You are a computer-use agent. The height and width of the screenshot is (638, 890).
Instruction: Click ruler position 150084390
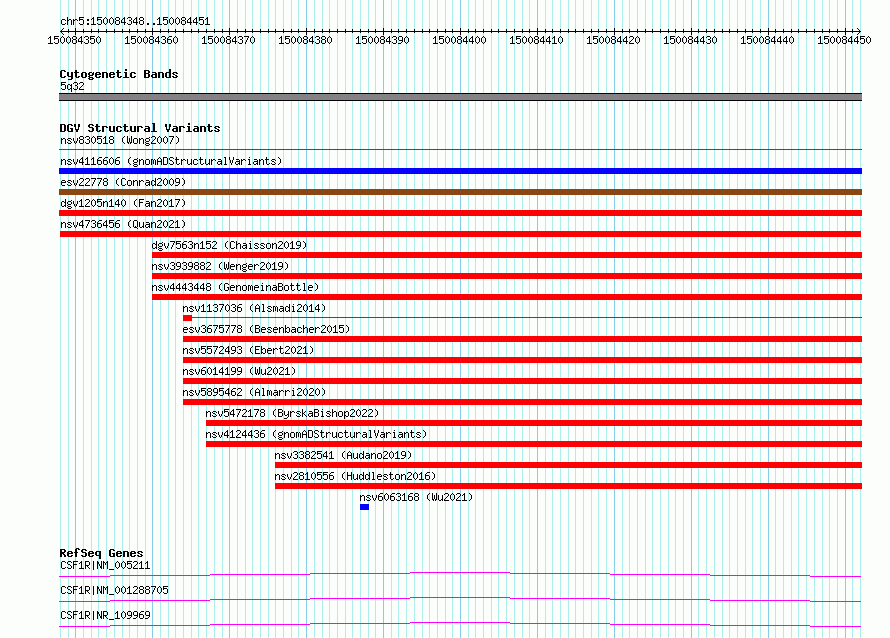click(x=383, y=40)
